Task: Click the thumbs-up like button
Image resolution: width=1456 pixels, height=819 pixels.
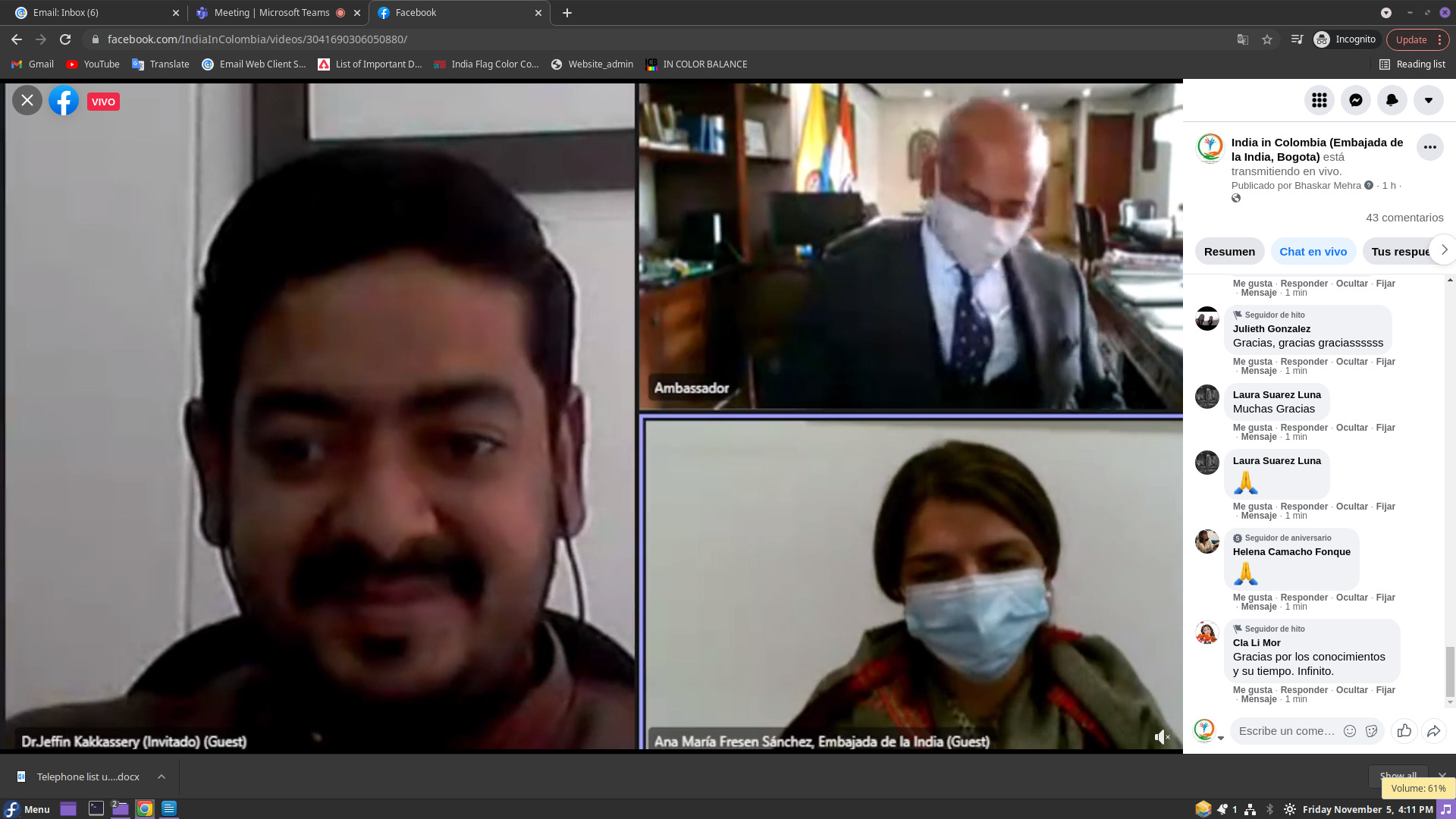Action: [x=1404, y=731]
